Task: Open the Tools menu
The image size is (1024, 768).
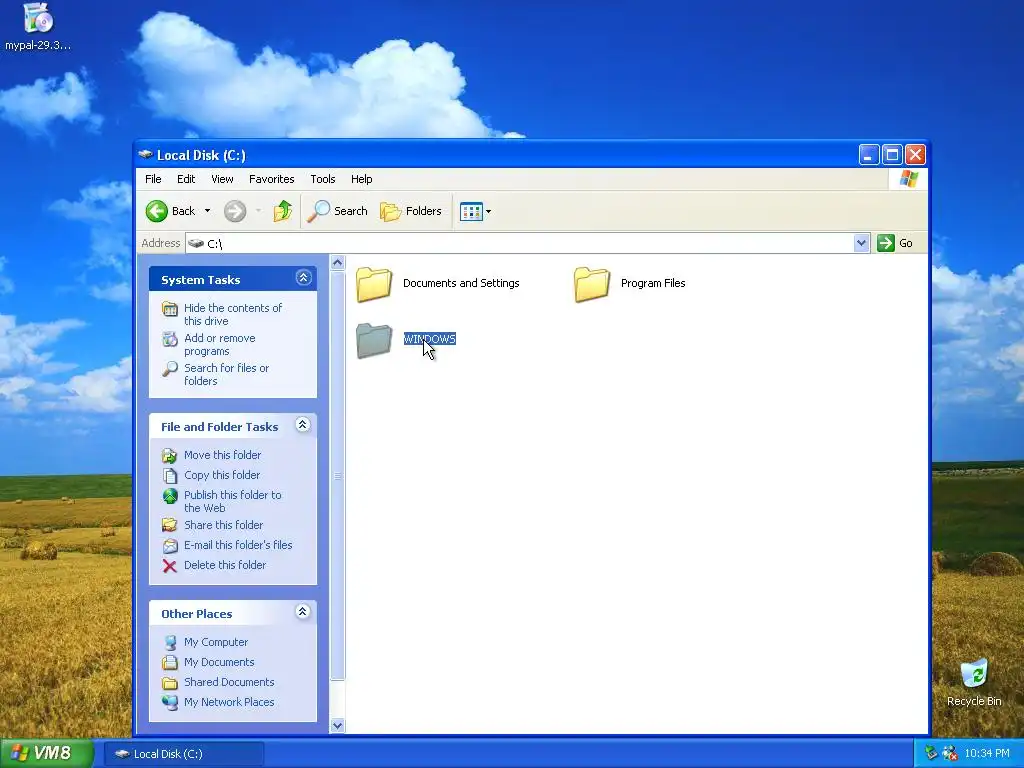Action: click(x=323, y=179)
